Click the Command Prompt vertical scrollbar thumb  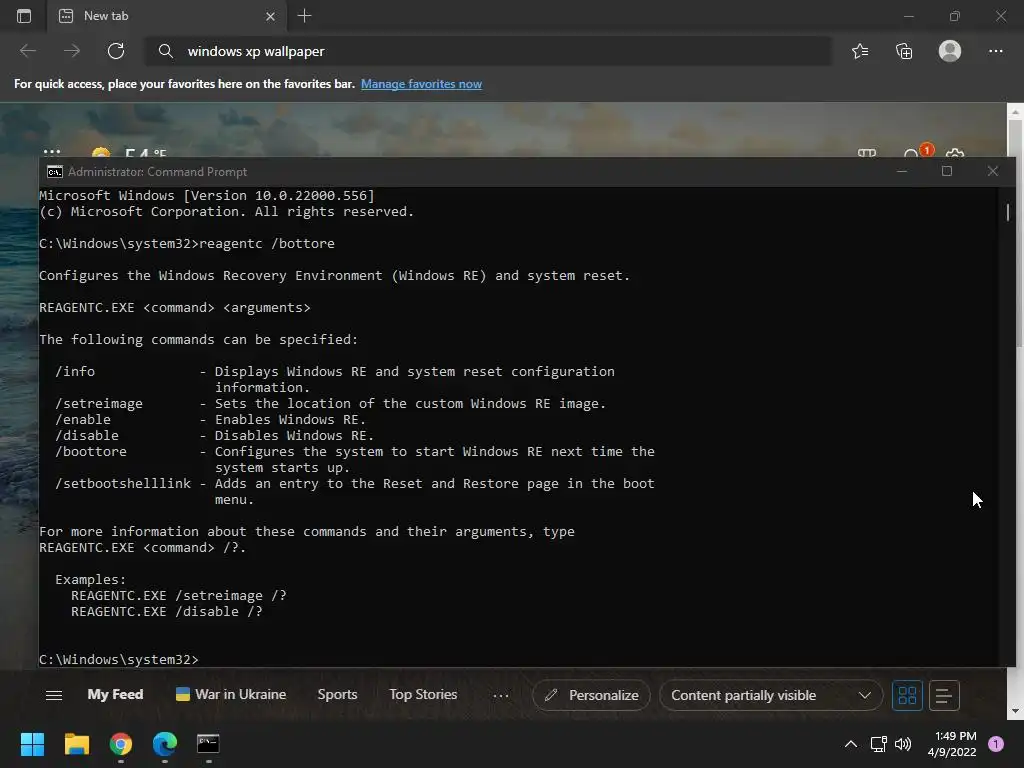1008,212
